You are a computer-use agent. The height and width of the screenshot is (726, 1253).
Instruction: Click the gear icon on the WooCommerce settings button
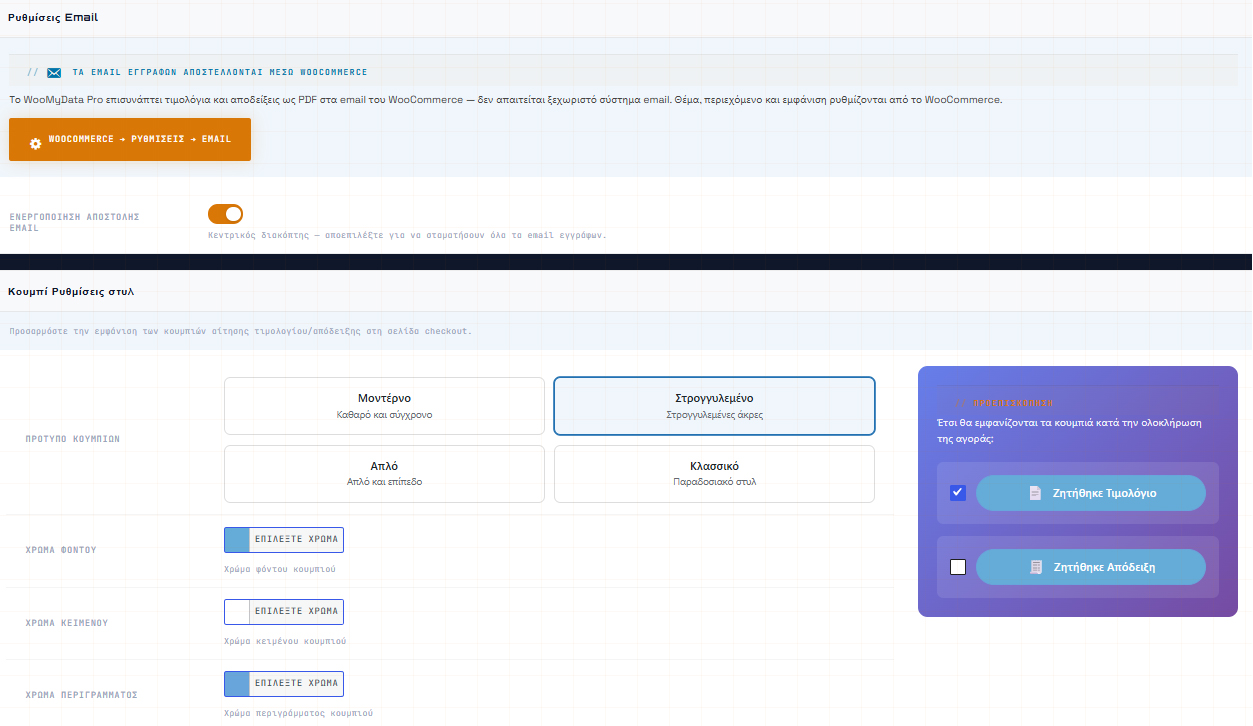(x=36, y=144)
